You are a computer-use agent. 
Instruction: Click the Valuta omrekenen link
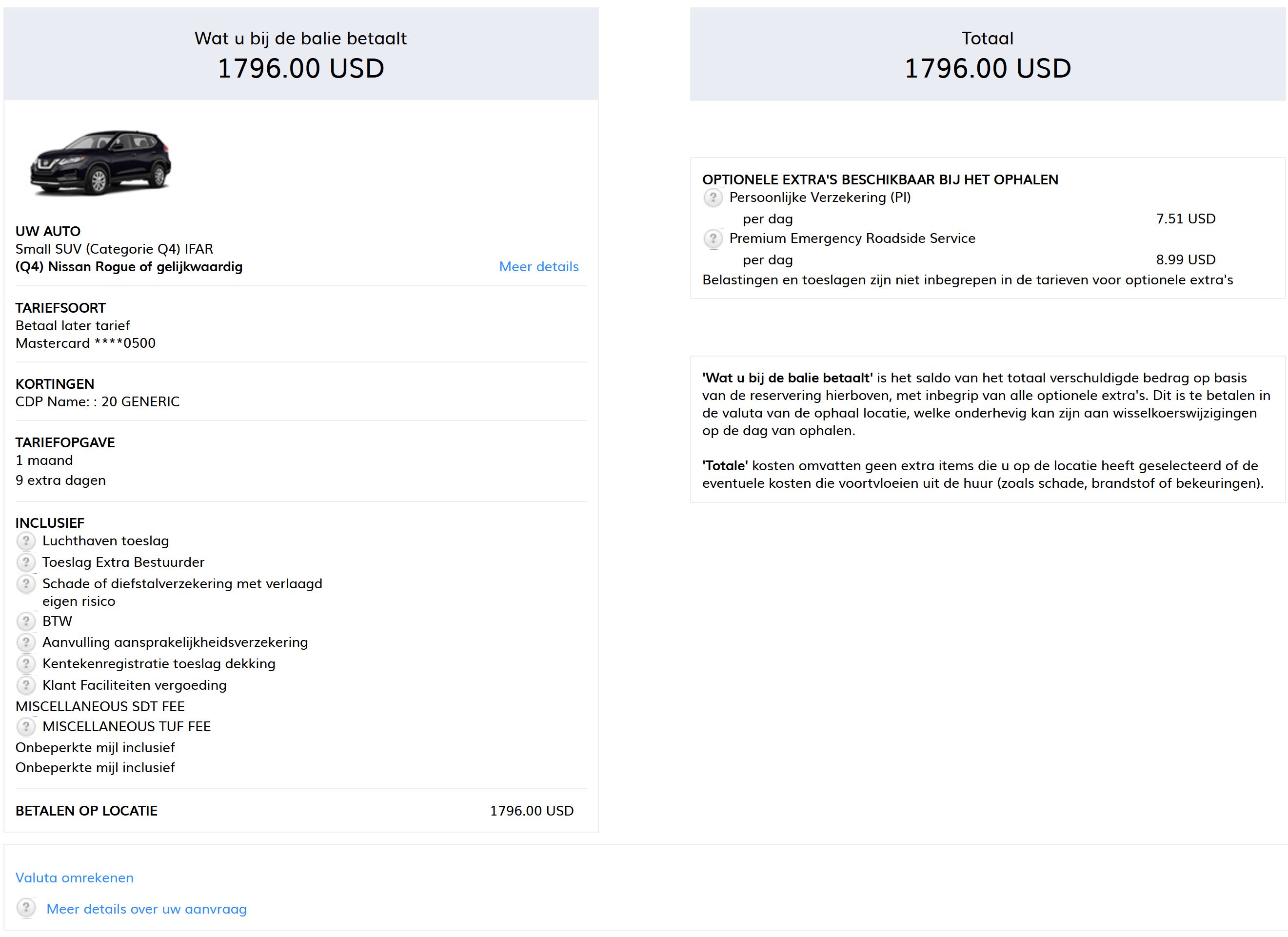pos(75,877)
